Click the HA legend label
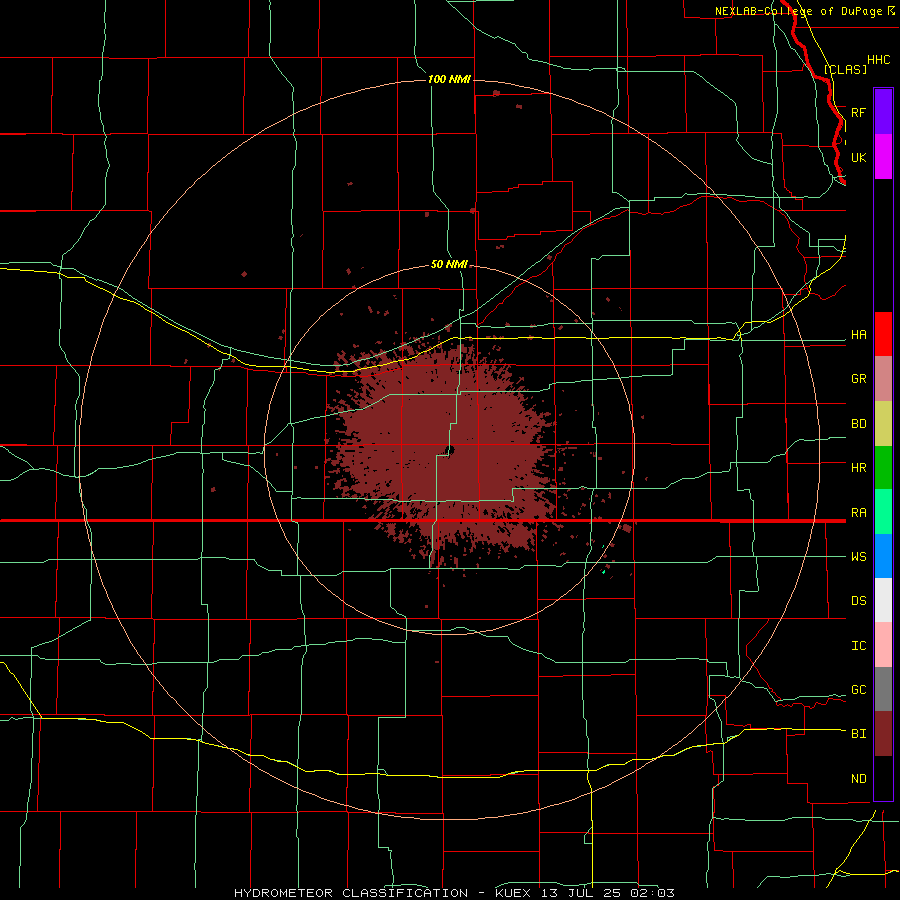 (859, 334)
